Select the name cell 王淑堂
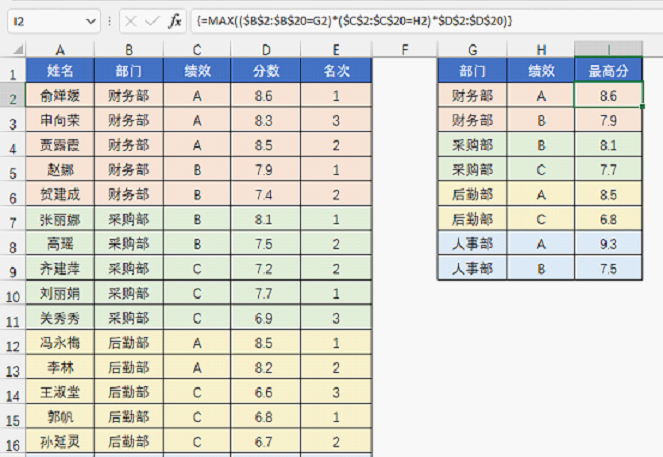This screenshot has height=457, width=663. [60, 392]
